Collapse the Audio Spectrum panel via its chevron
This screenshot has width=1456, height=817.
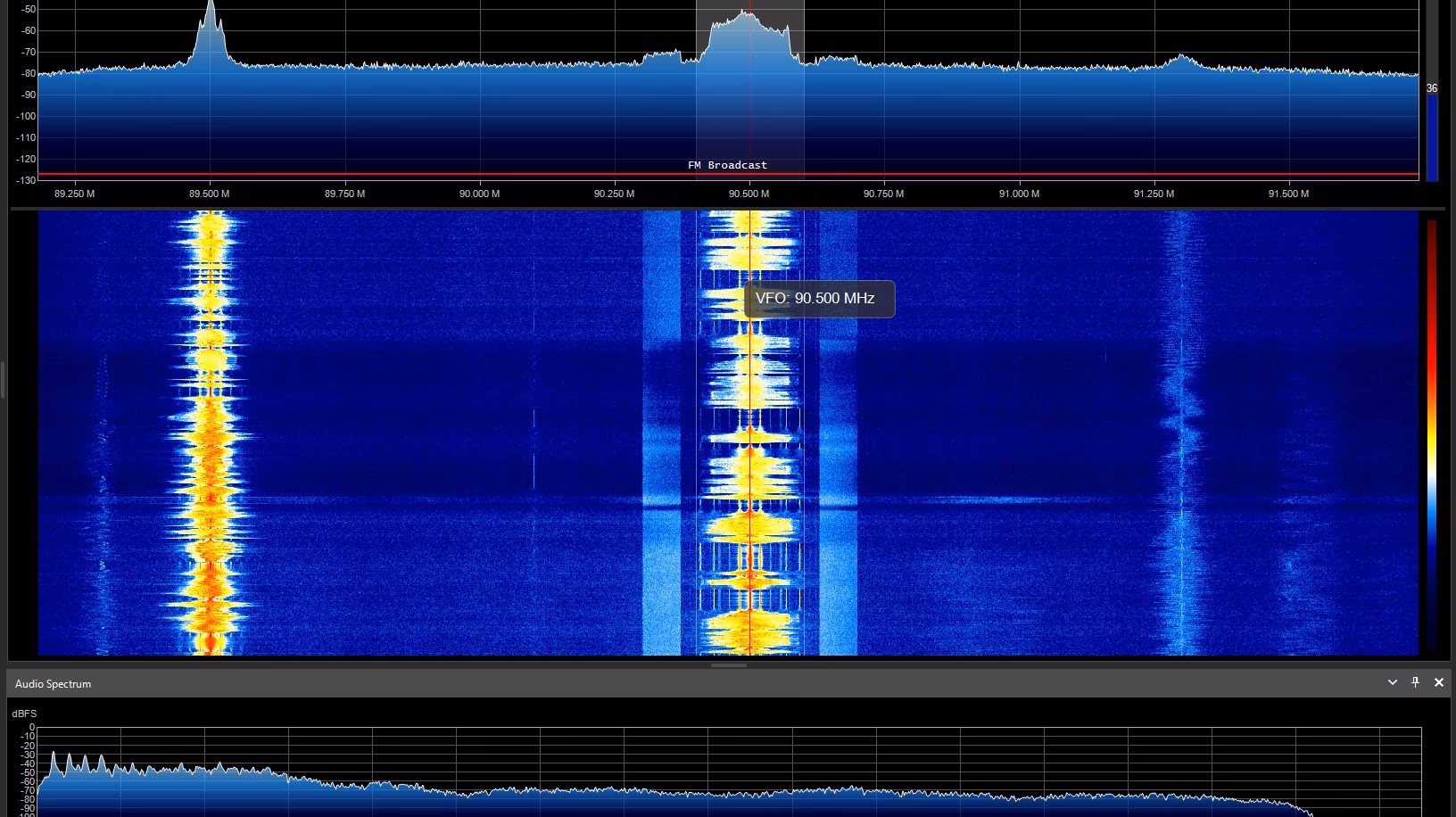1393,682
